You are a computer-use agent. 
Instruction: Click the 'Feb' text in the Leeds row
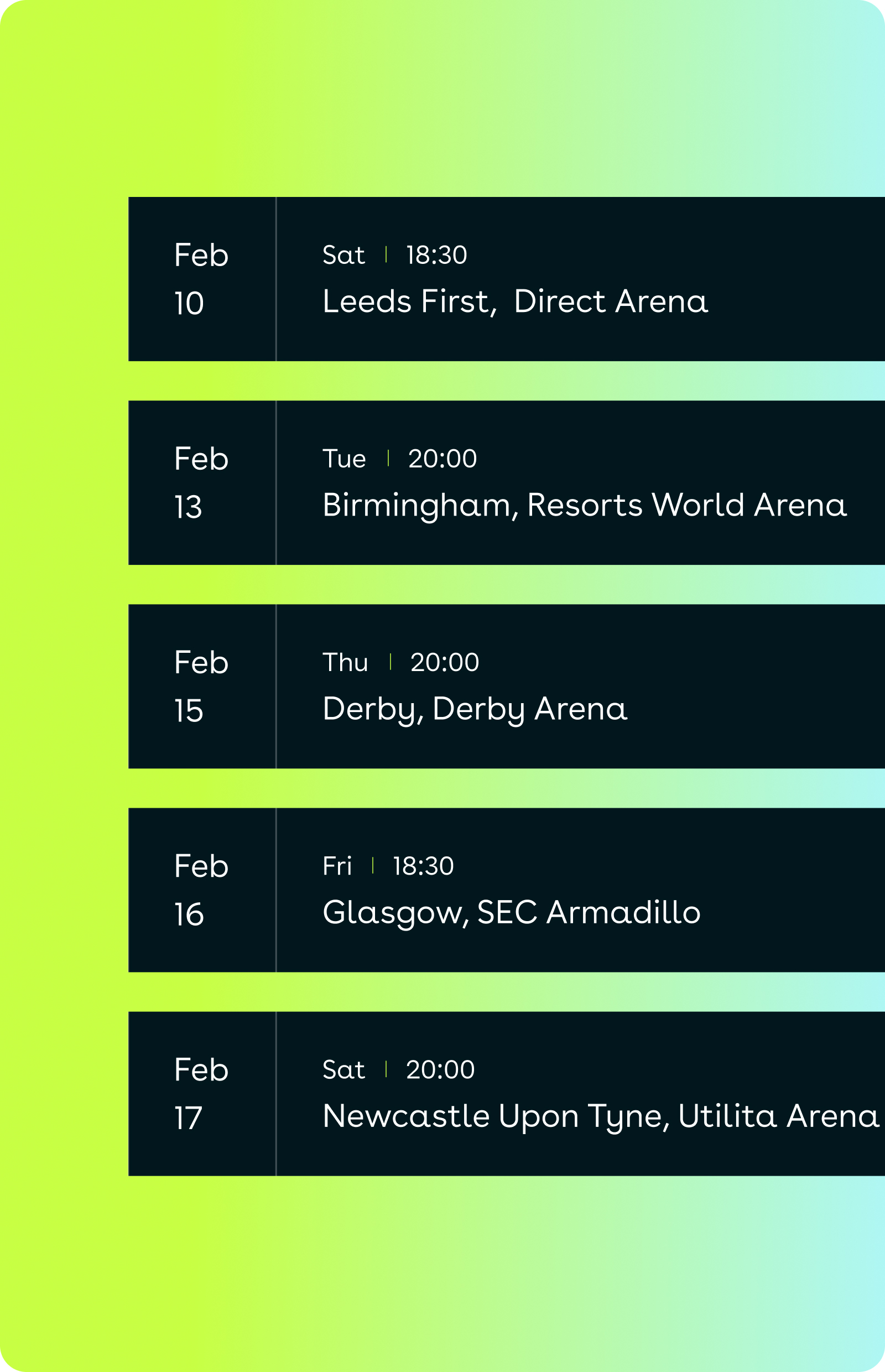[201, 255]
